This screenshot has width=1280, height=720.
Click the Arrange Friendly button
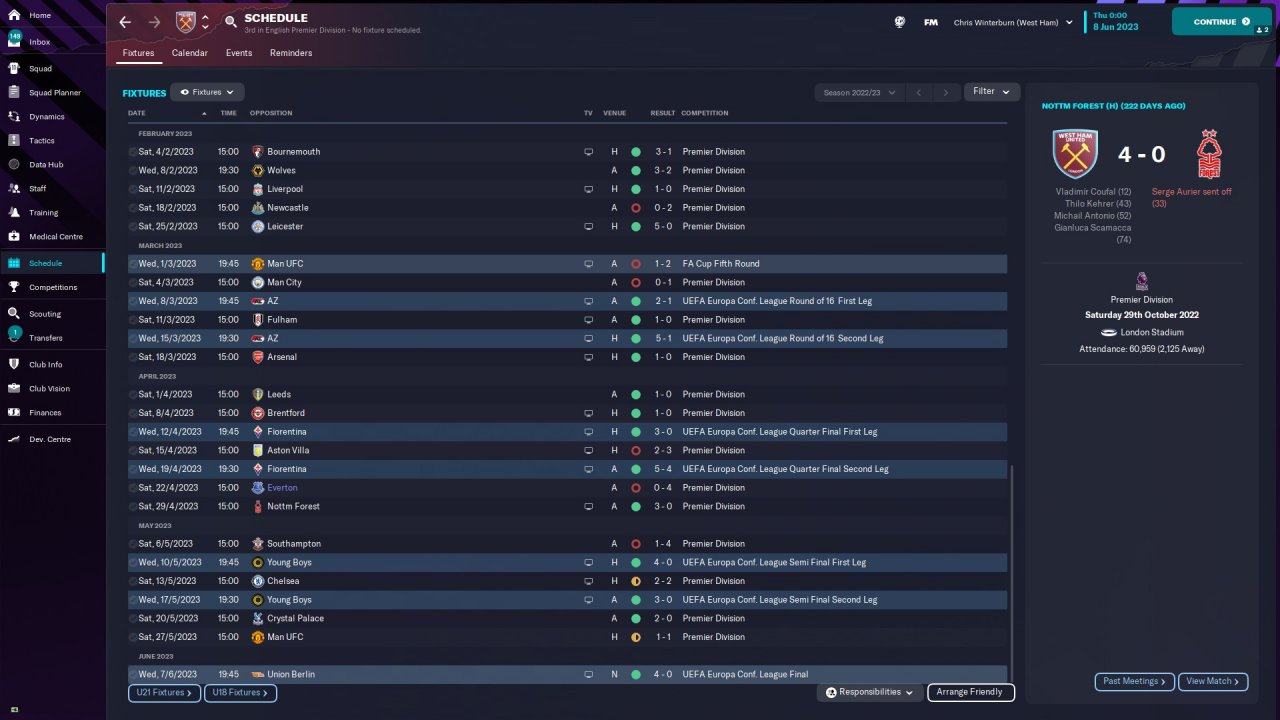(971, 692)
